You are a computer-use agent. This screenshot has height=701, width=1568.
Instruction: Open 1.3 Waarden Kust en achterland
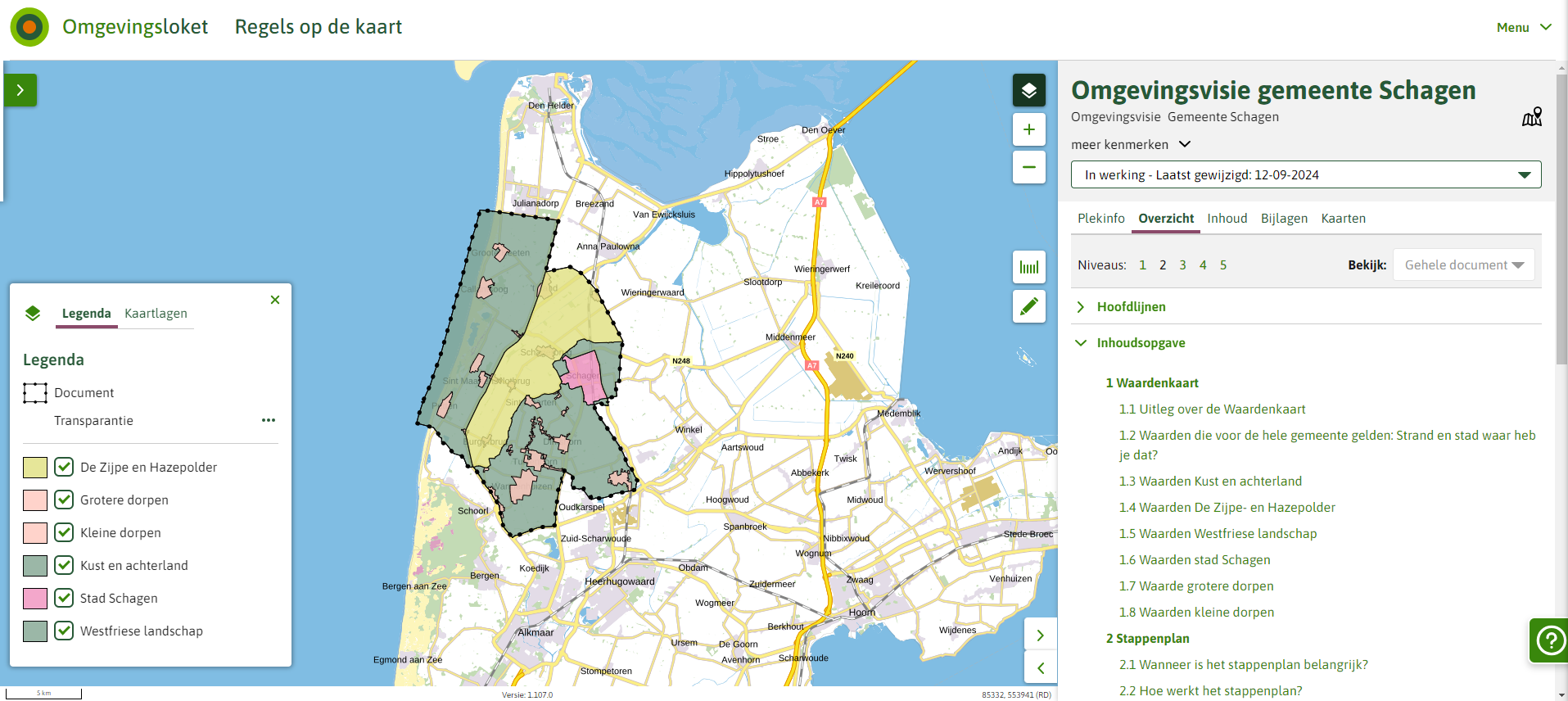click(1210, 481)
